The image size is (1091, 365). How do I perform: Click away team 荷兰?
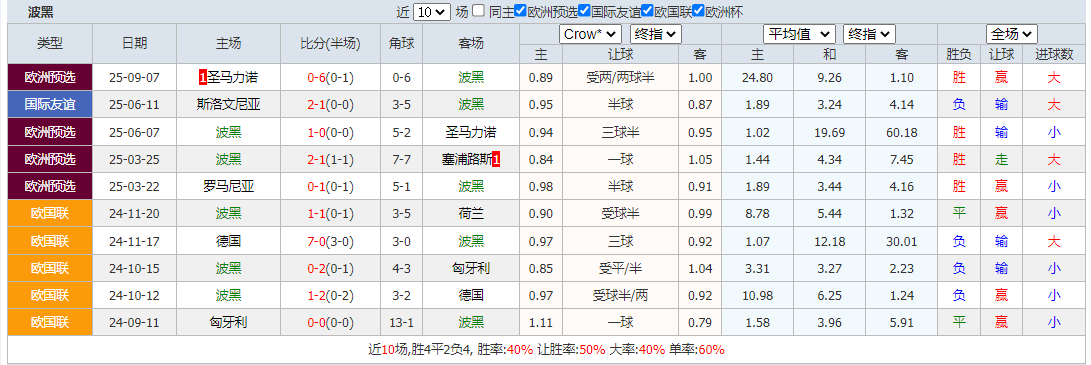click(x=471, y=214)
